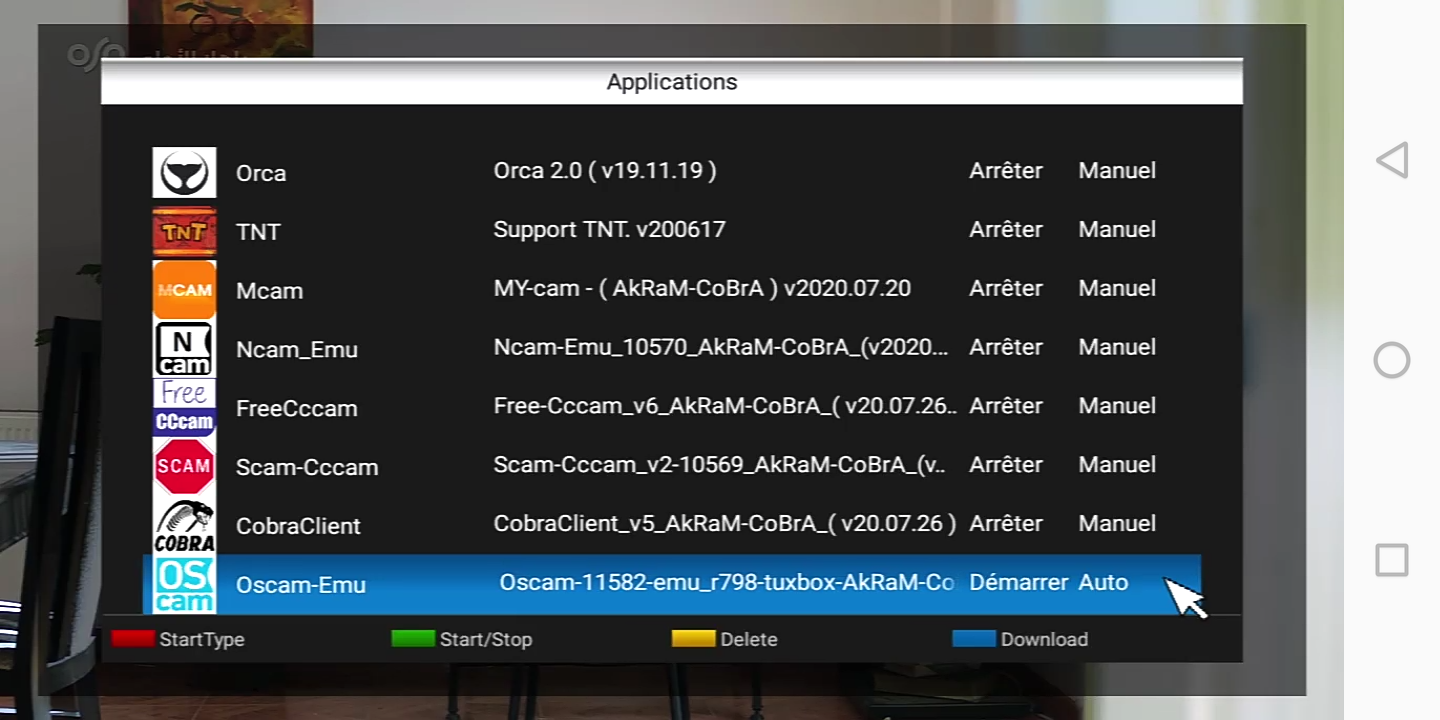Change Manuel start type for Scam-Cccam
1440x720 pixels.
pyautogui.click(x=1117, y=465)
